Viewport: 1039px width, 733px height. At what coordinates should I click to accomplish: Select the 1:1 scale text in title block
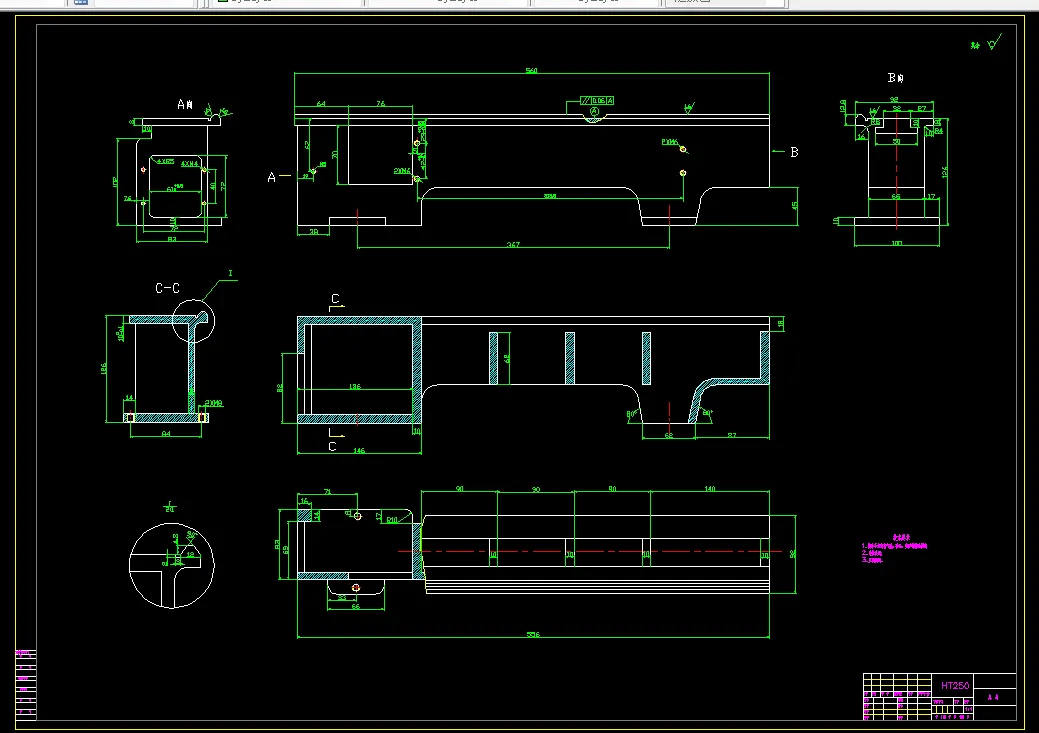[x=969, y=709]
